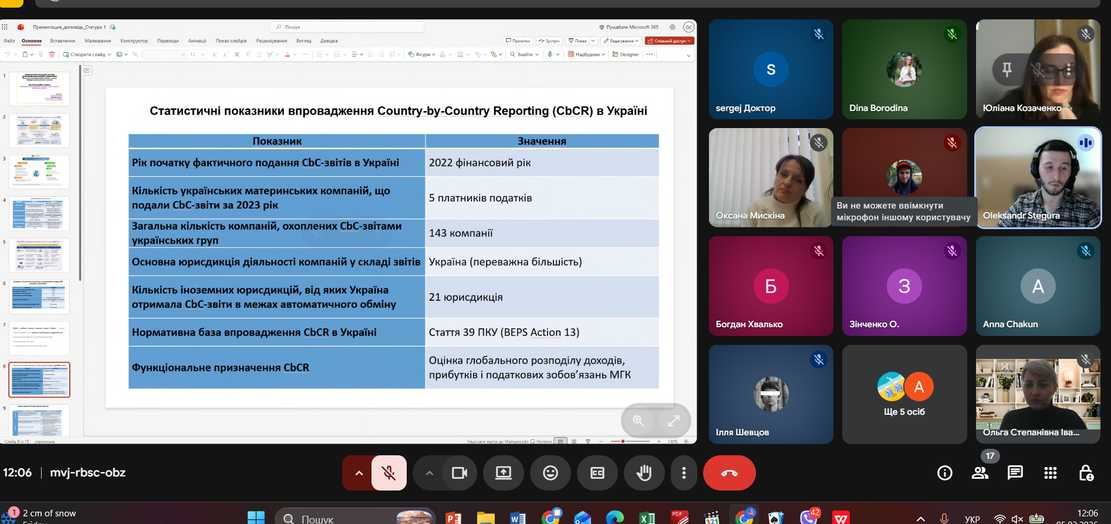Screen dimensions: 1111x524
Task: Open the Windows Start menu
Action: coord(256,518)
